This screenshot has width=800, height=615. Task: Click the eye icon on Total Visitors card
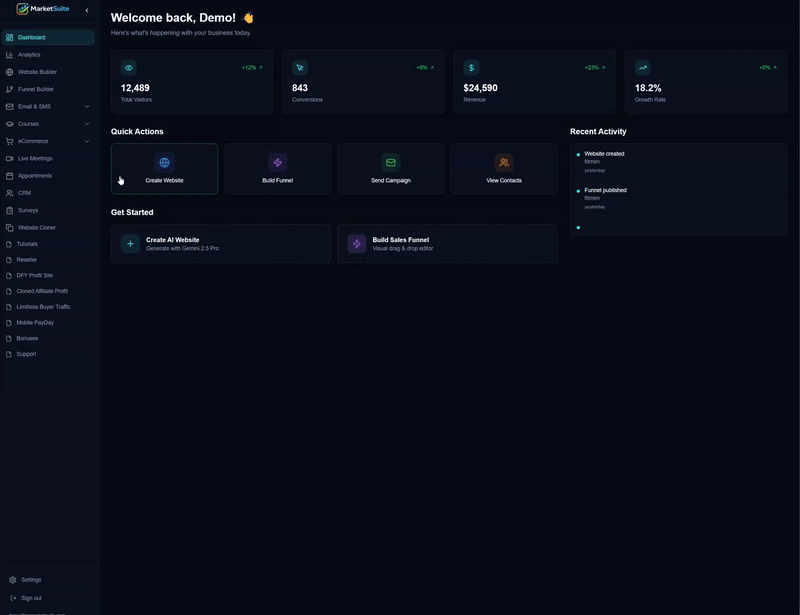[x=129, y=68]
